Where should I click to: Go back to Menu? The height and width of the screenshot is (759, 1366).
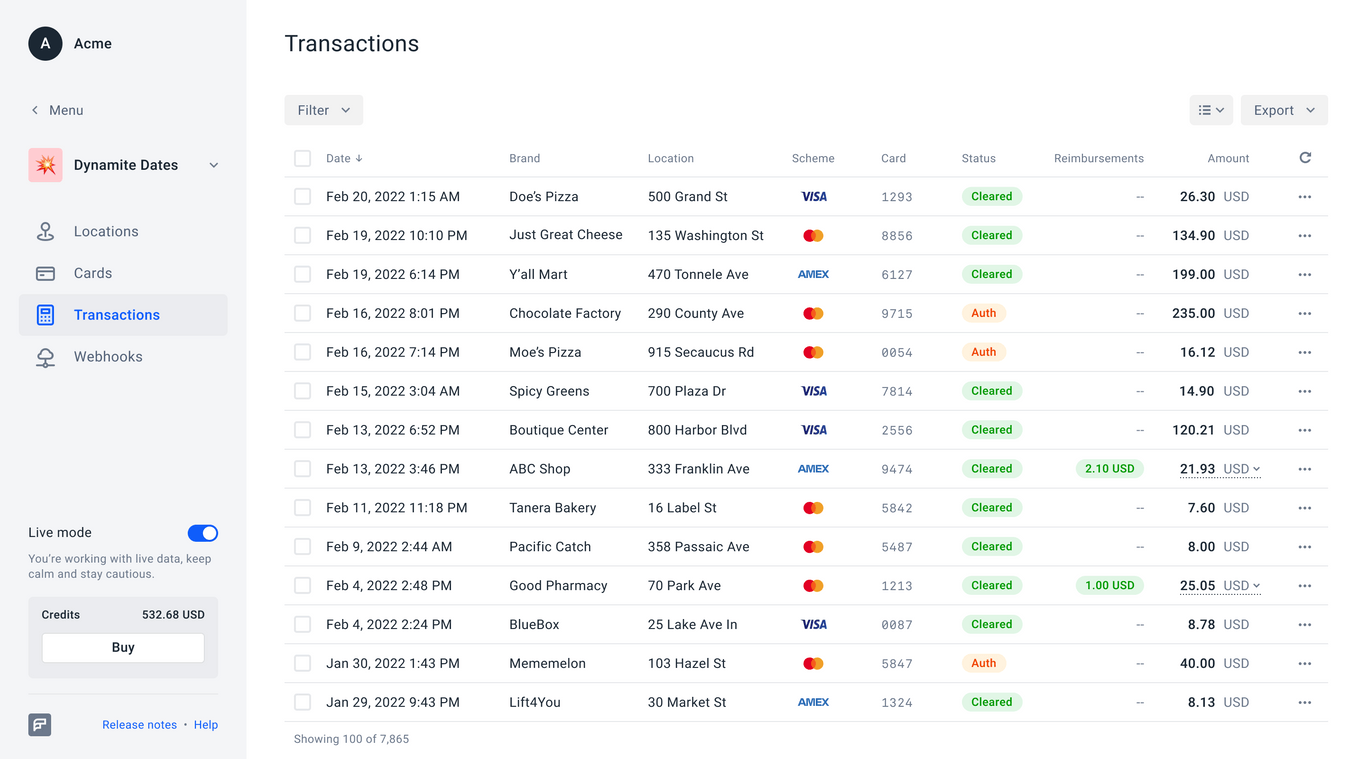point(57,110)
